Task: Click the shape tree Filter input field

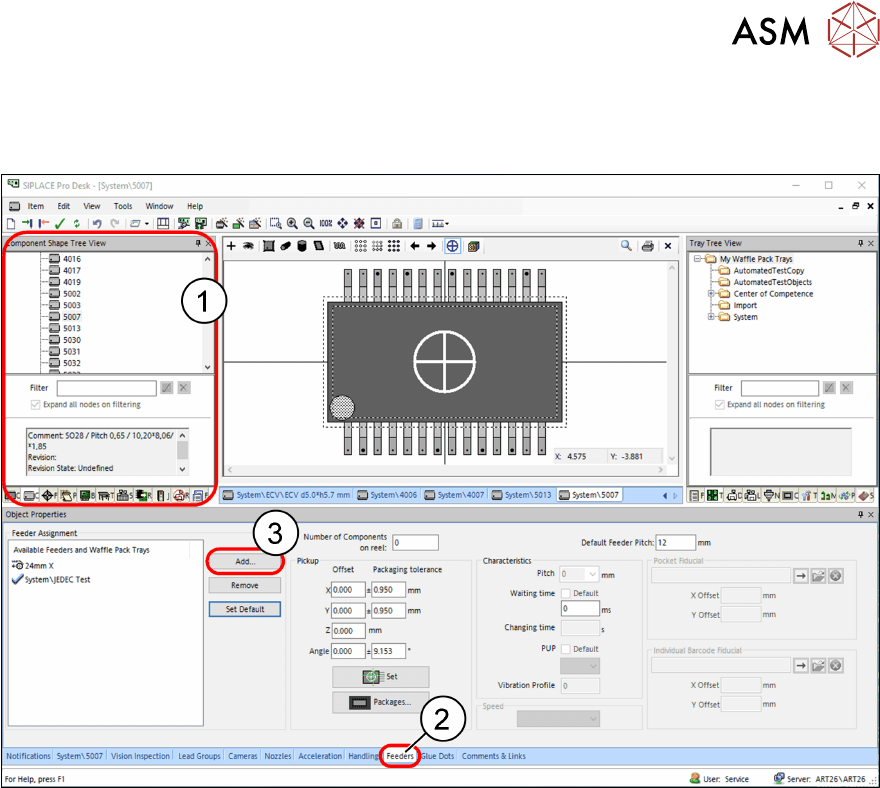Action: click(107, 388)
